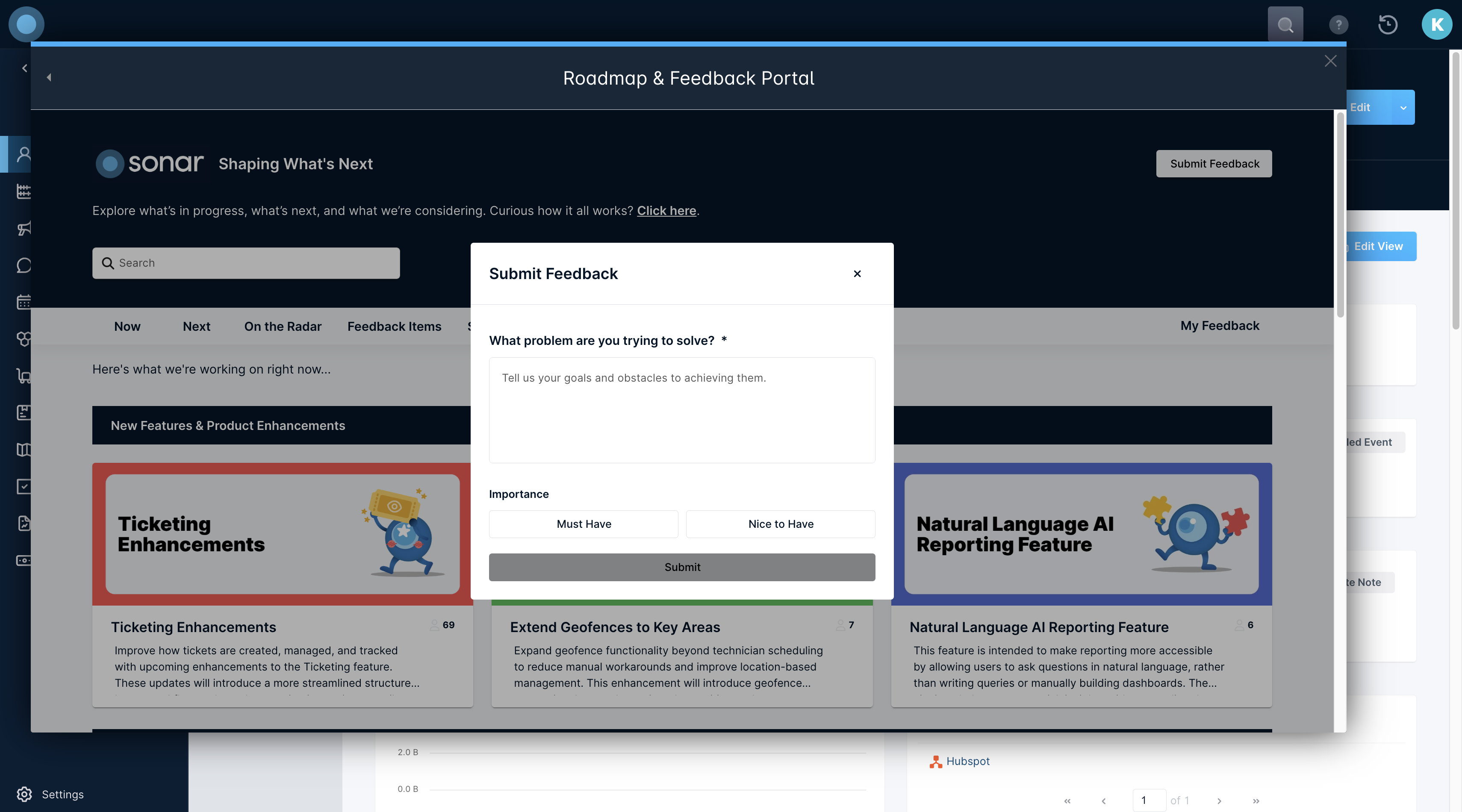1462x812 pixels.
Task: Follow the Click here link
Action: pos(666,211)
